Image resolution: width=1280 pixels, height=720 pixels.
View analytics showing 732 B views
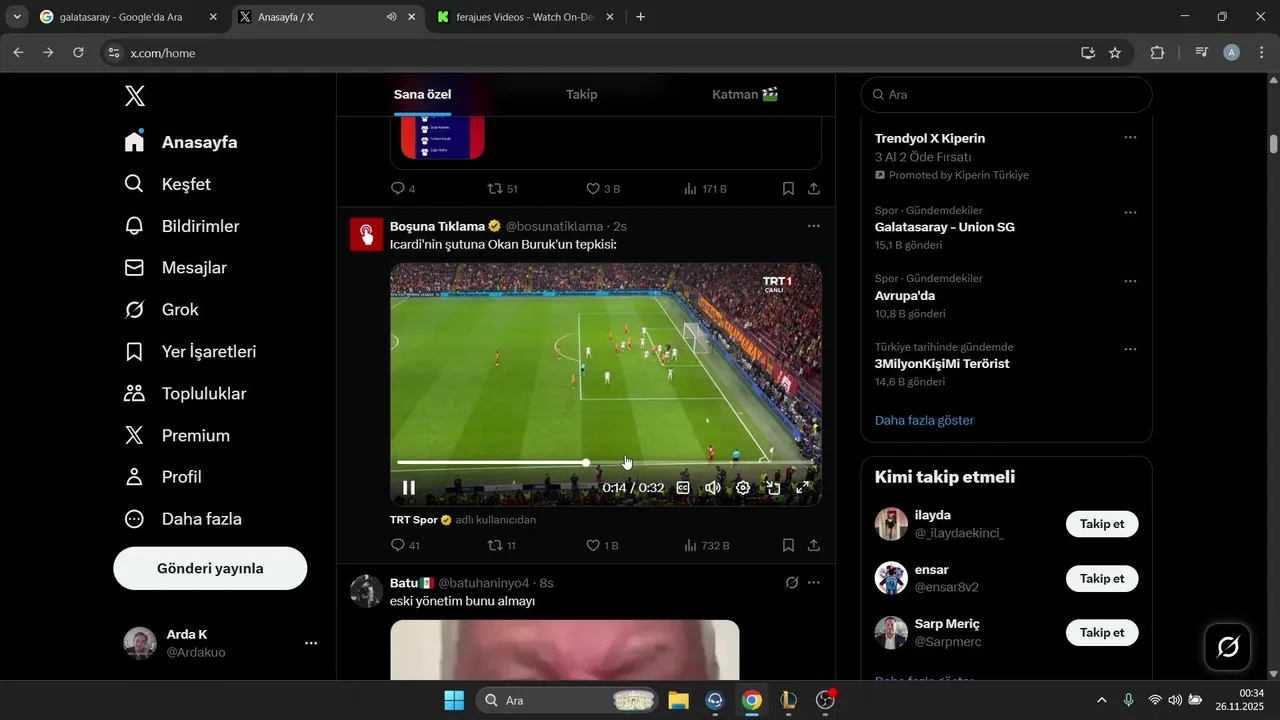click(x=706, y=546)
